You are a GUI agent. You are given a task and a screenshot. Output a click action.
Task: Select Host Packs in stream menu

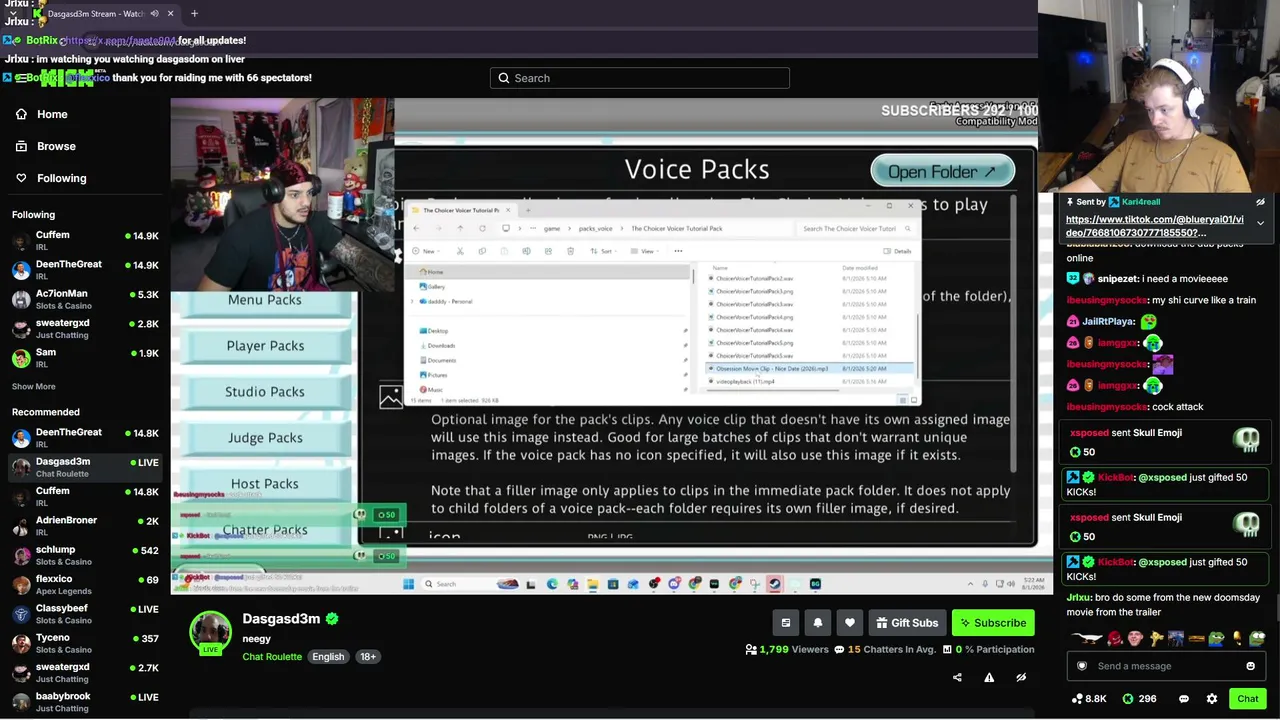tap(265, 484)
